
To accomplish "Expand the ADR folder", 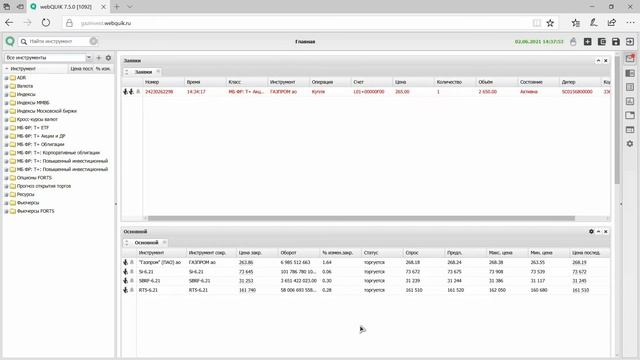I will (6, 78).
